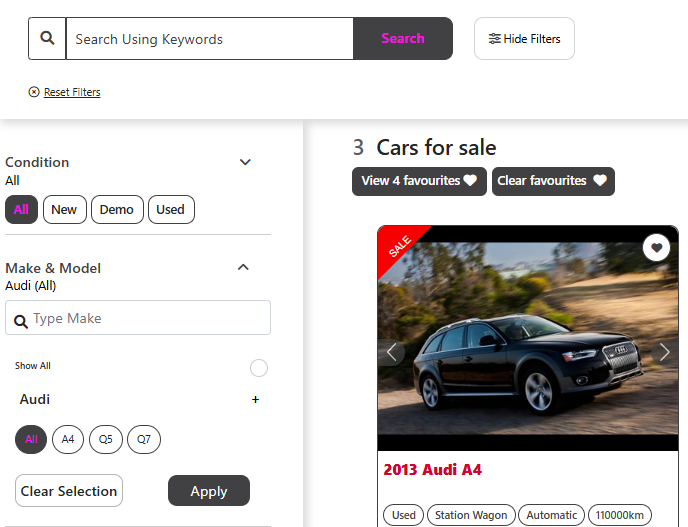Click the Hide Filters button
This screenshot has height=527, width=688.
(524, 39)
